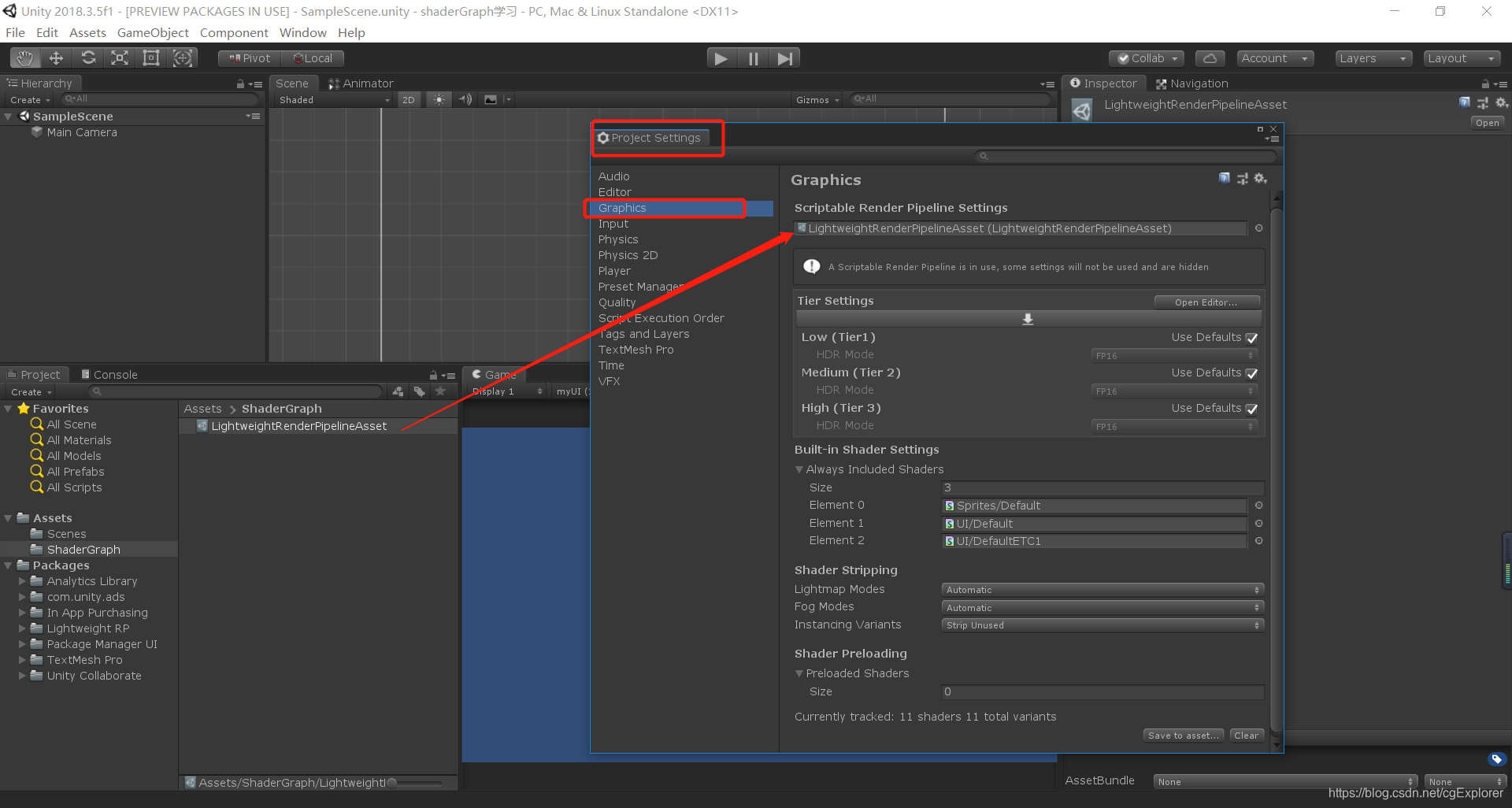Toggle Pivot handle position button
The height and width of the screenshot is (808, 1512).
click(250, 58)
